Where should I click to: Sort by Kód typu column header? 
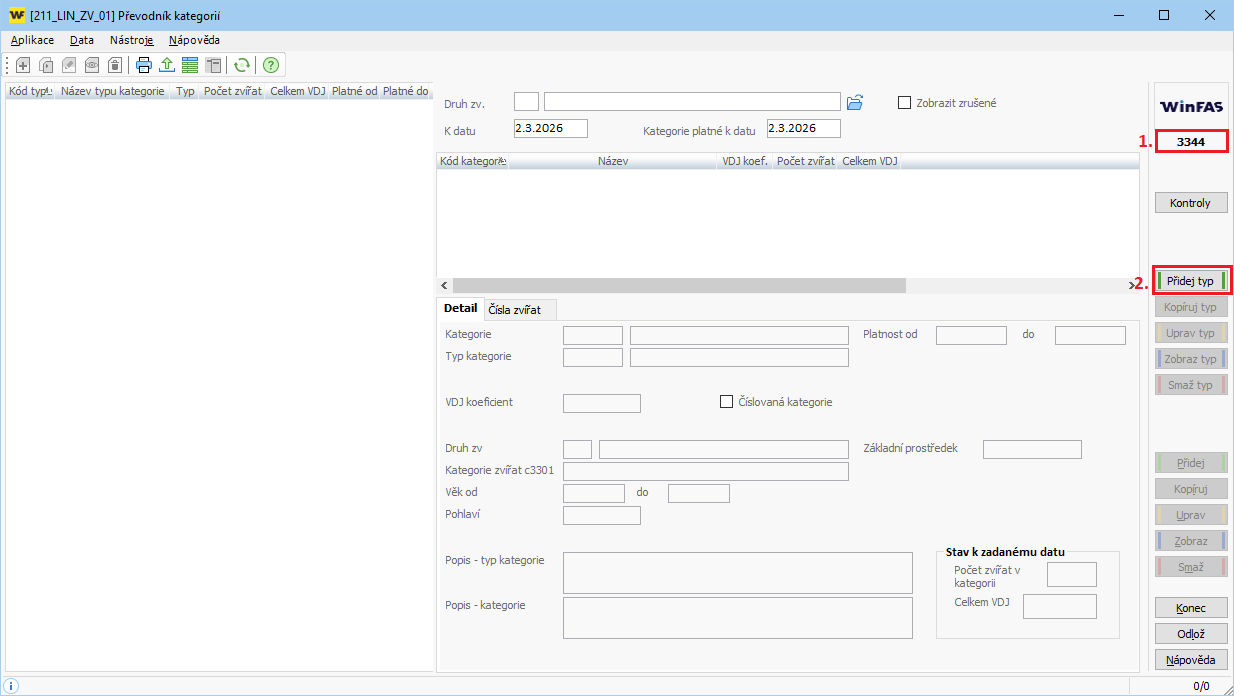(x=28, y=91)
